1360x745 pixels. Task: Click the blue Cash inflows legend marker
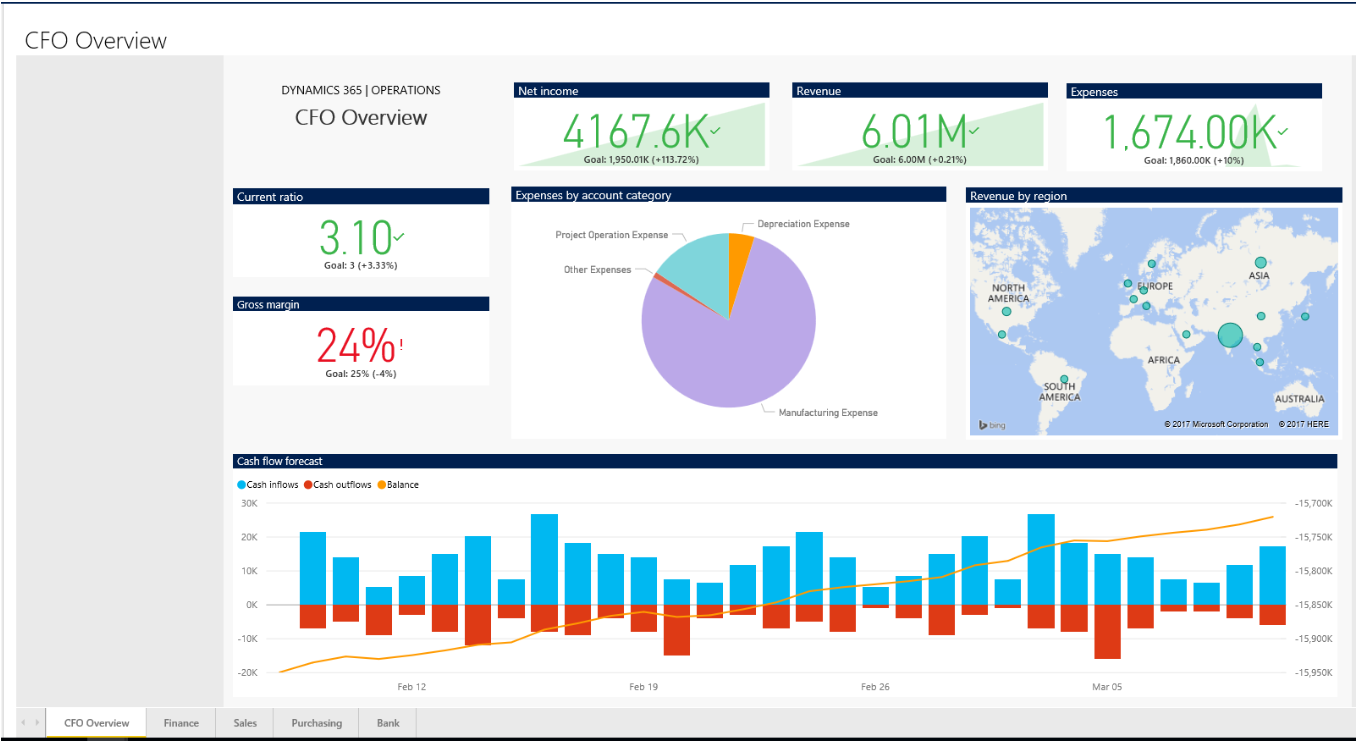click(242, 485)
